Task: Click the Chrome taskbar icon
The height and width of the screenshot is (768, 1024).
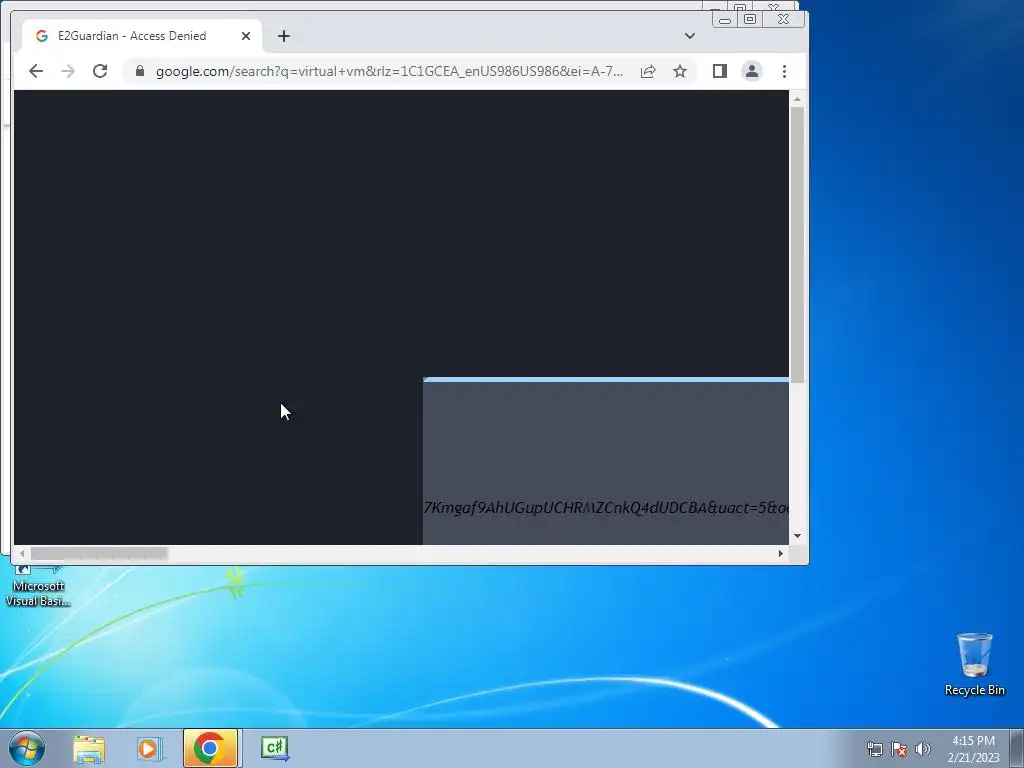Action: click(210, 748)
